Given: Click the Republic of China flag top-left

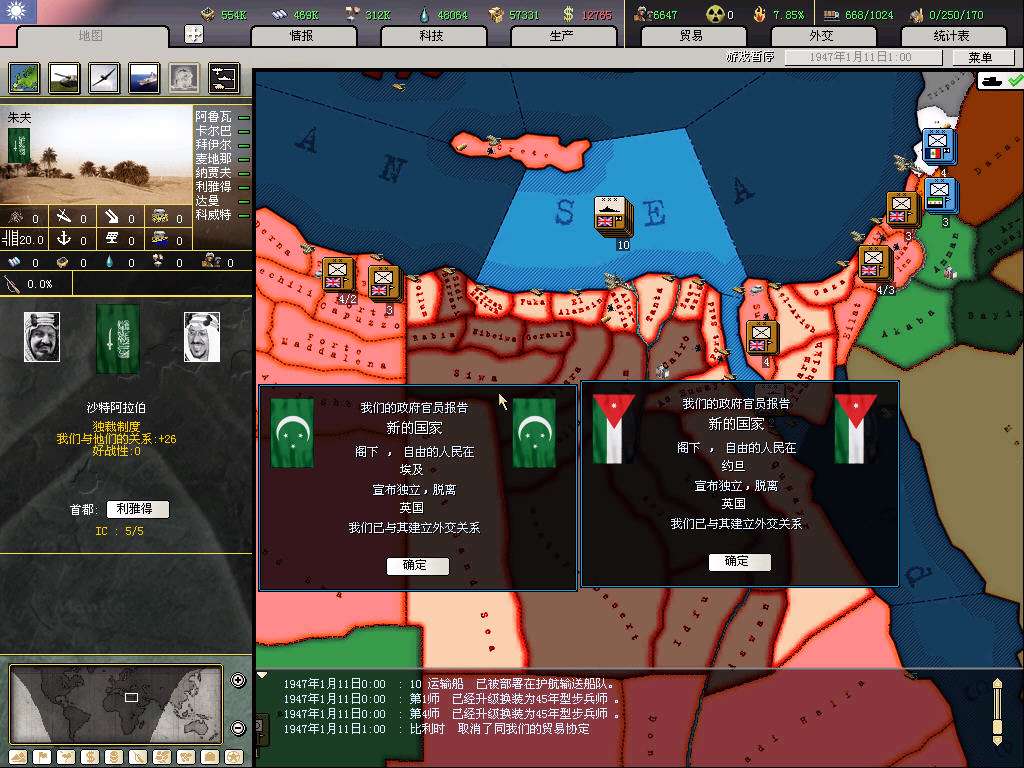Looking at the screenshot, I should [18, 11].
